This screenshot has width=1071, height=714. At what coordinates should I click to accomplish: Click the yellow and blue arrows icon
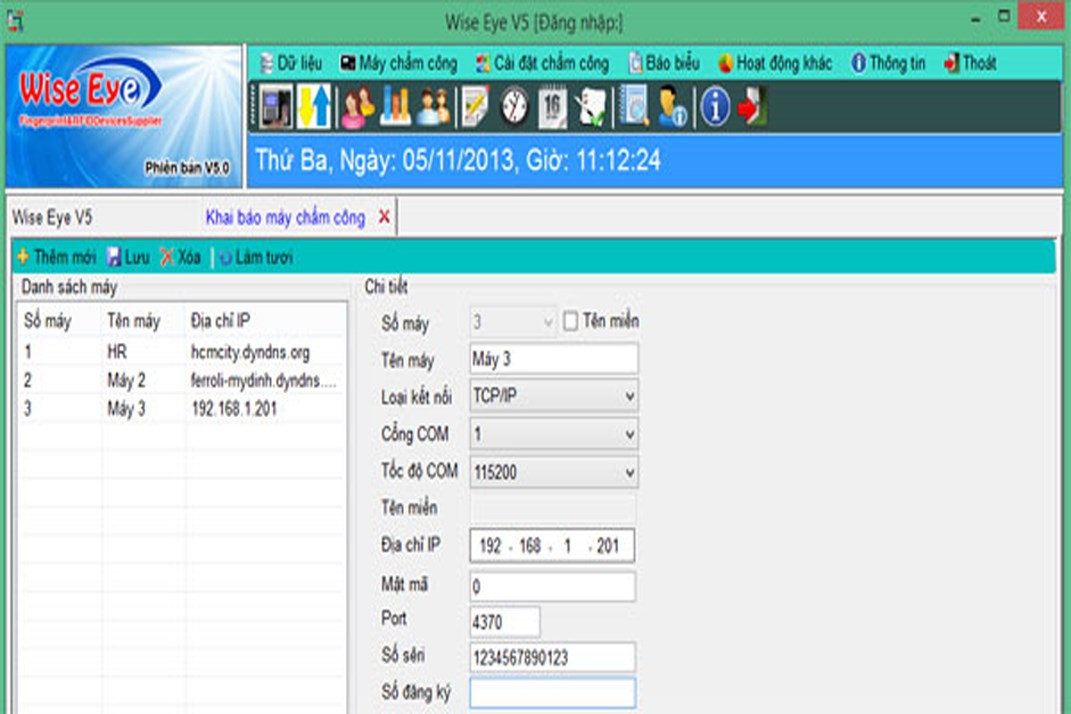(x=314, y=107)
